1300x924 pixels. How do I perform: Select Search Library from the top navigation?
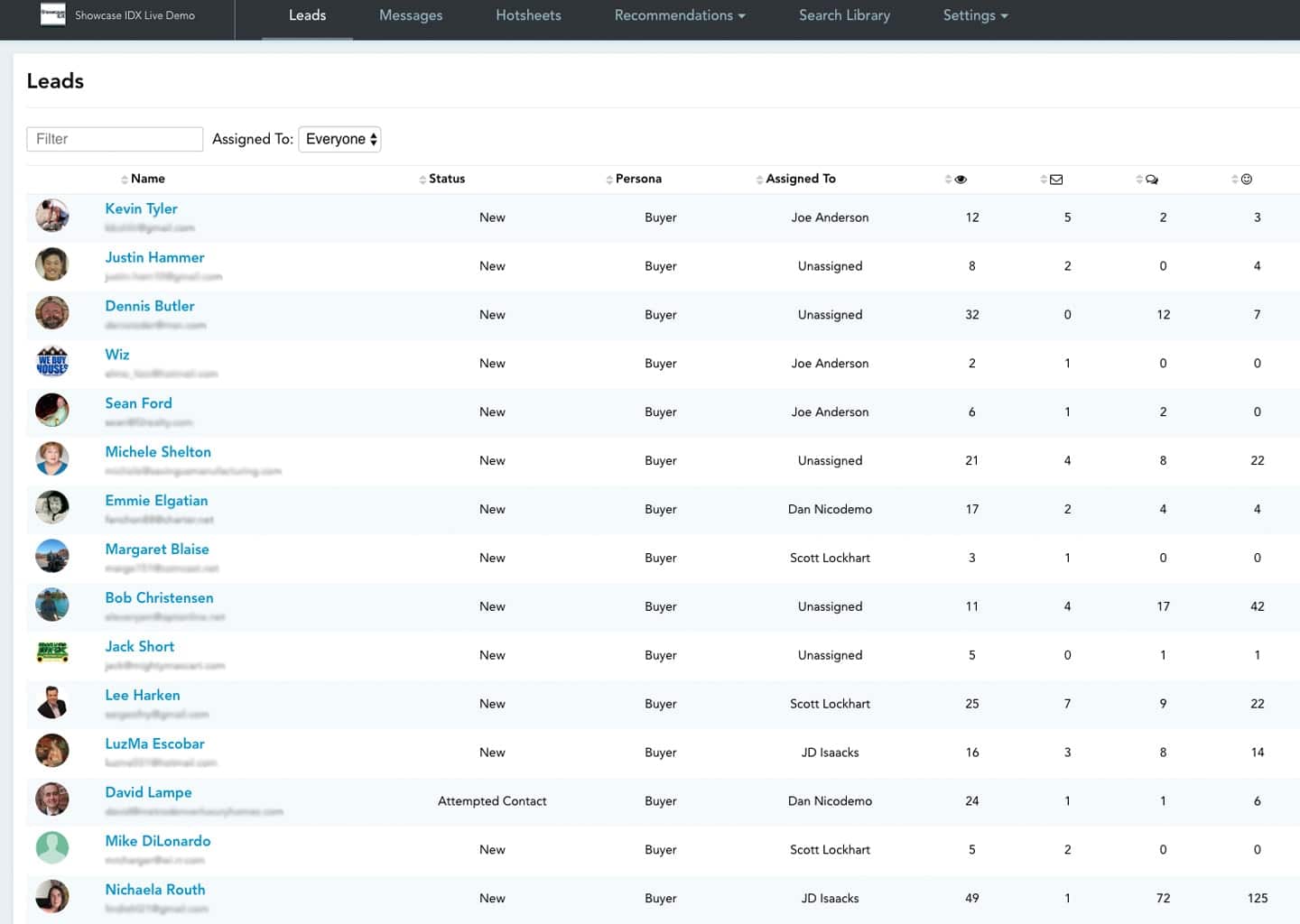(843, 15)
